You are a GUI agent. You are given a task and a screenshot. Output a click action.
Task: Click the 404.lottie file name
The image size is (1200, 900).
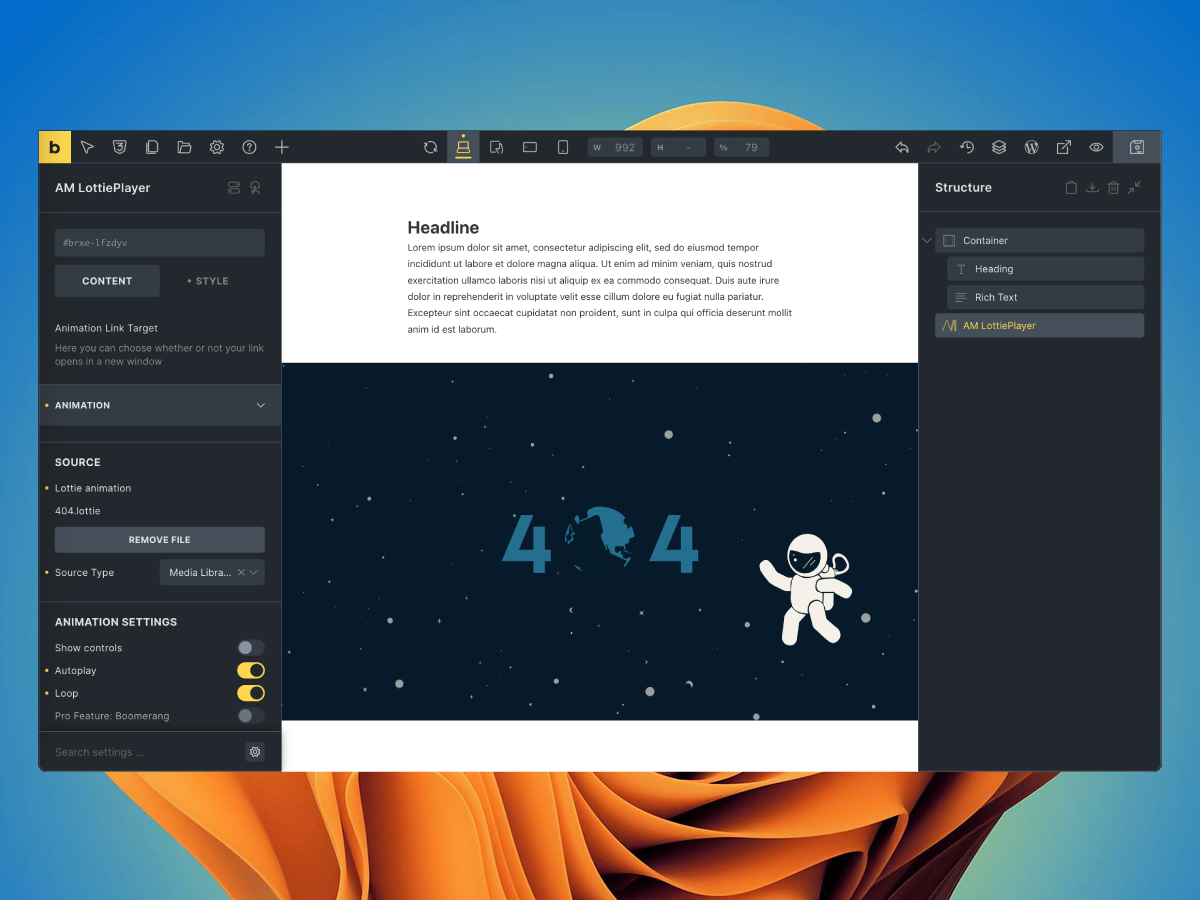78,511
